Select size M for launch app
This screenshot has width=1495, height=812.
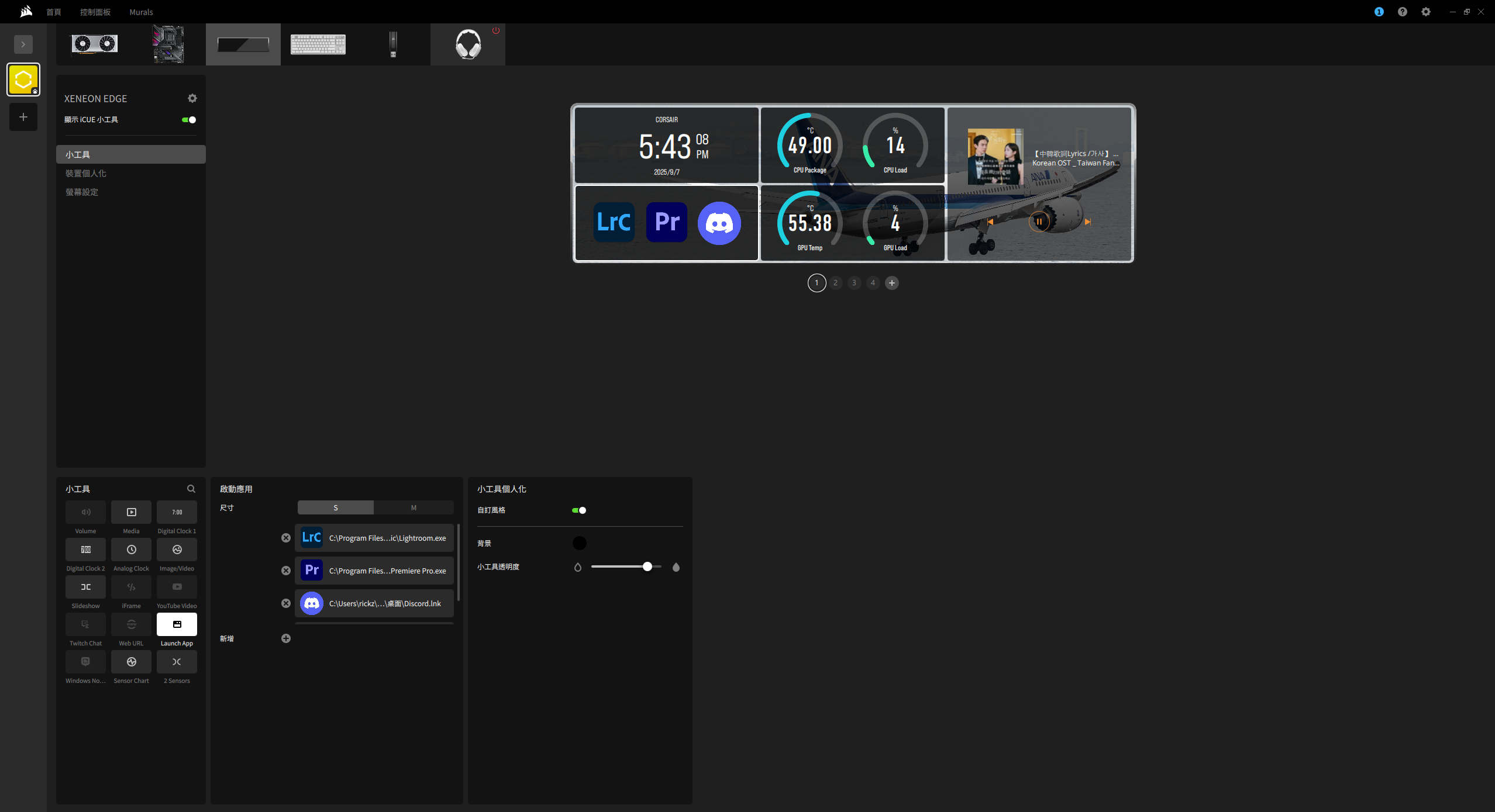414,507
